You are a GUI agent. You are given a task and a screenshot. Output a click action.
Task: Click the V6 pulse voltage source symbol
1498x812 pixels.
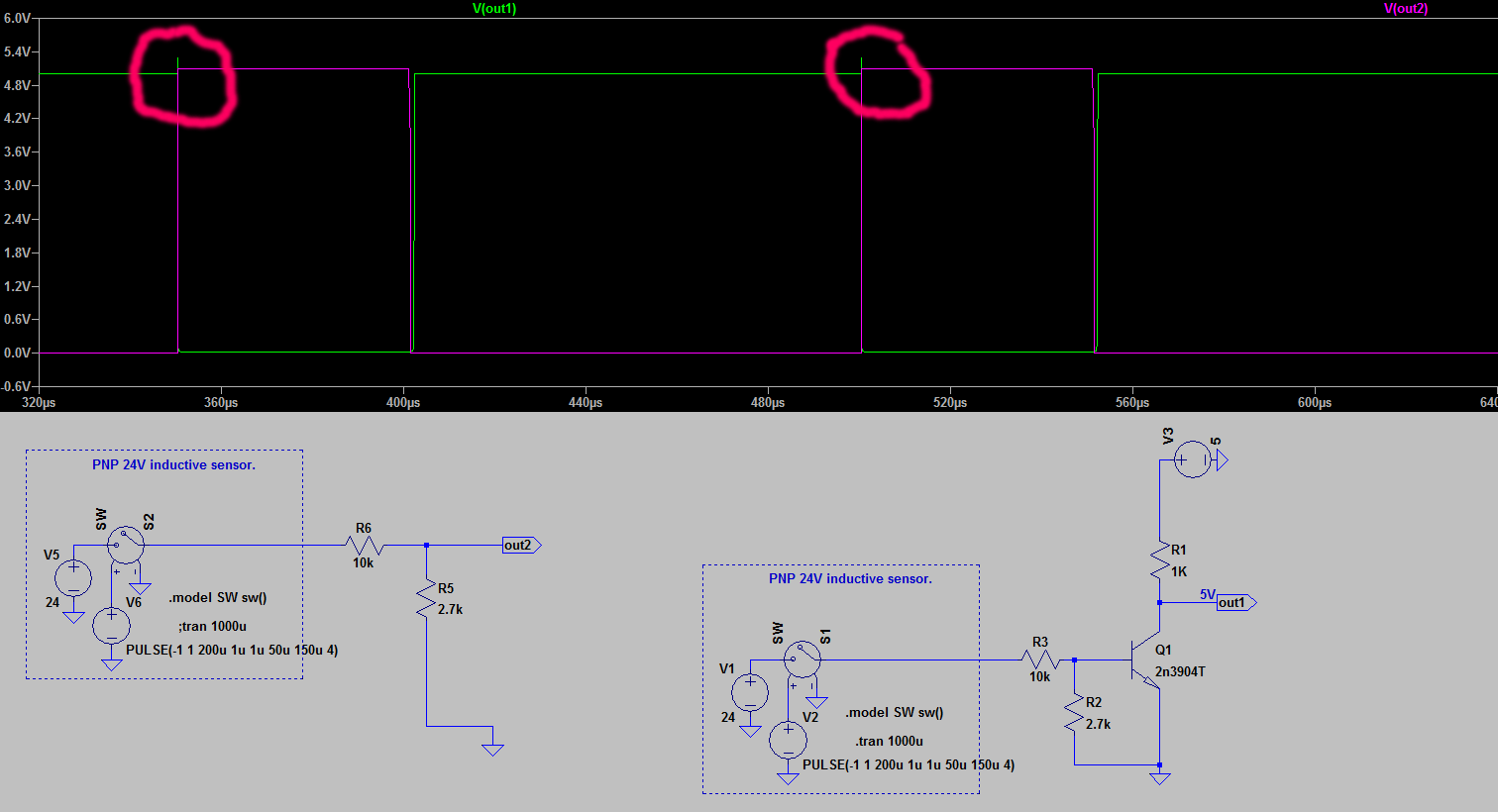tap(111, 626)
